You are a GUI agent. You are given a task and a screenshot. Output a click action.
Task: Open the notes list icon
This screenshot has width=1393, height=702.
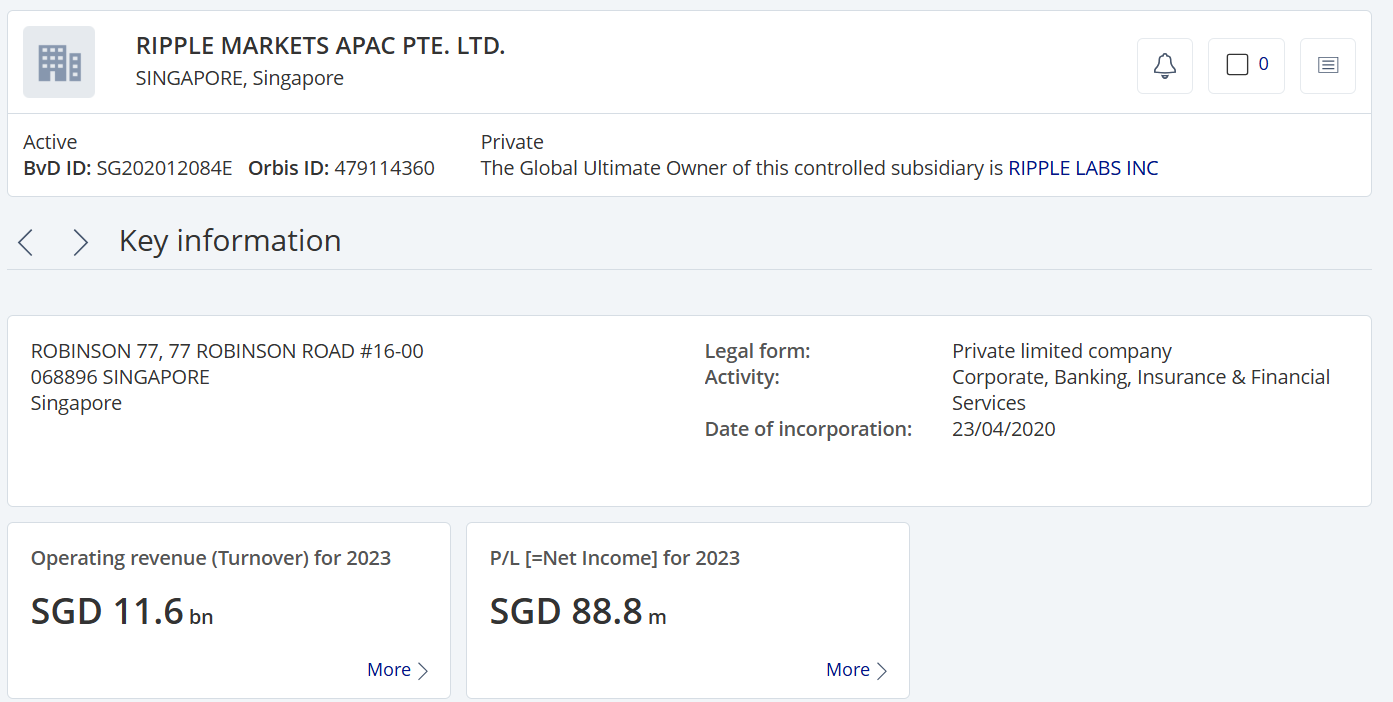[1328, 66]
